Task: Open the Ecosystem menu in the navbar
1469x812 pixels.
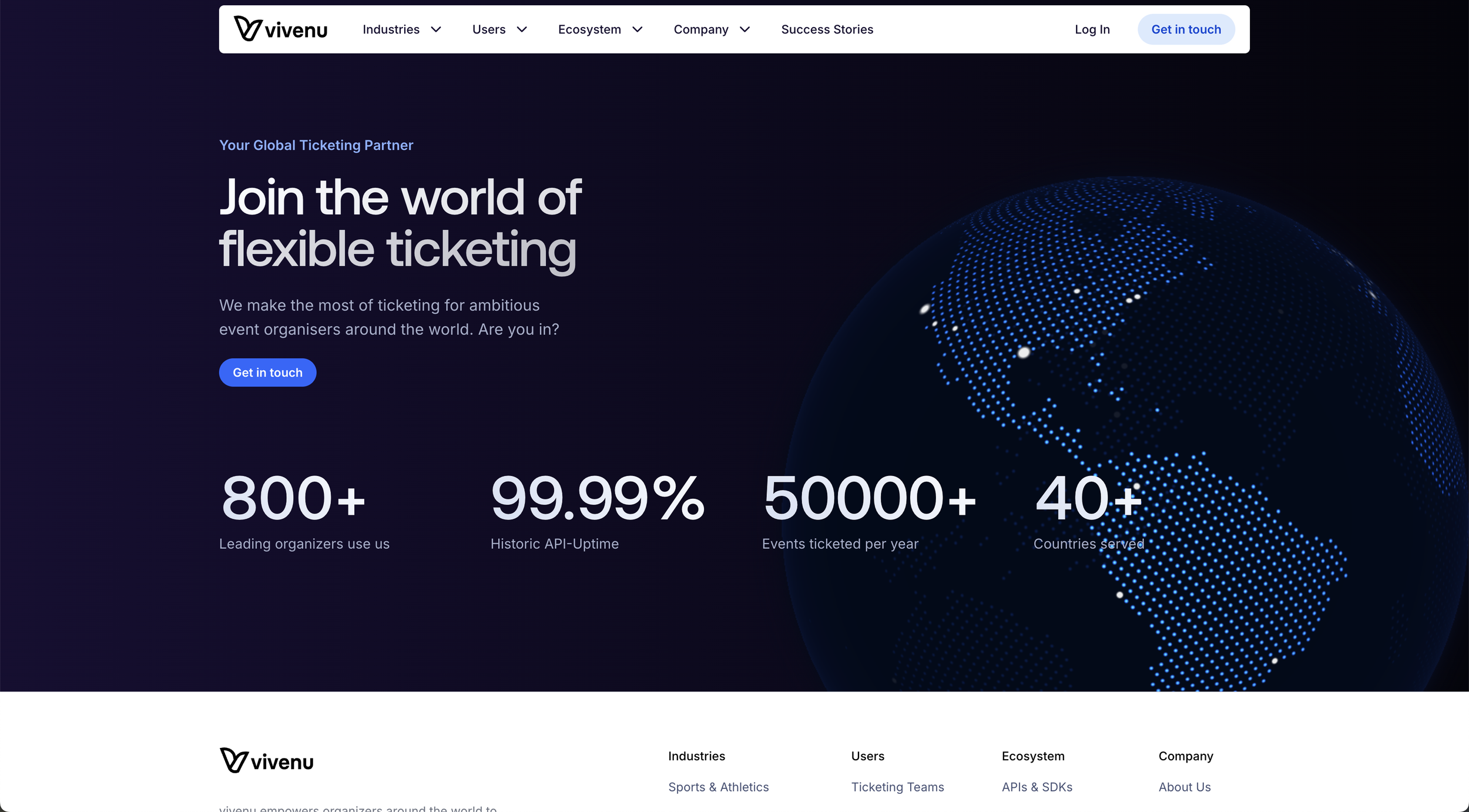Action: click(x=589, y=29)
